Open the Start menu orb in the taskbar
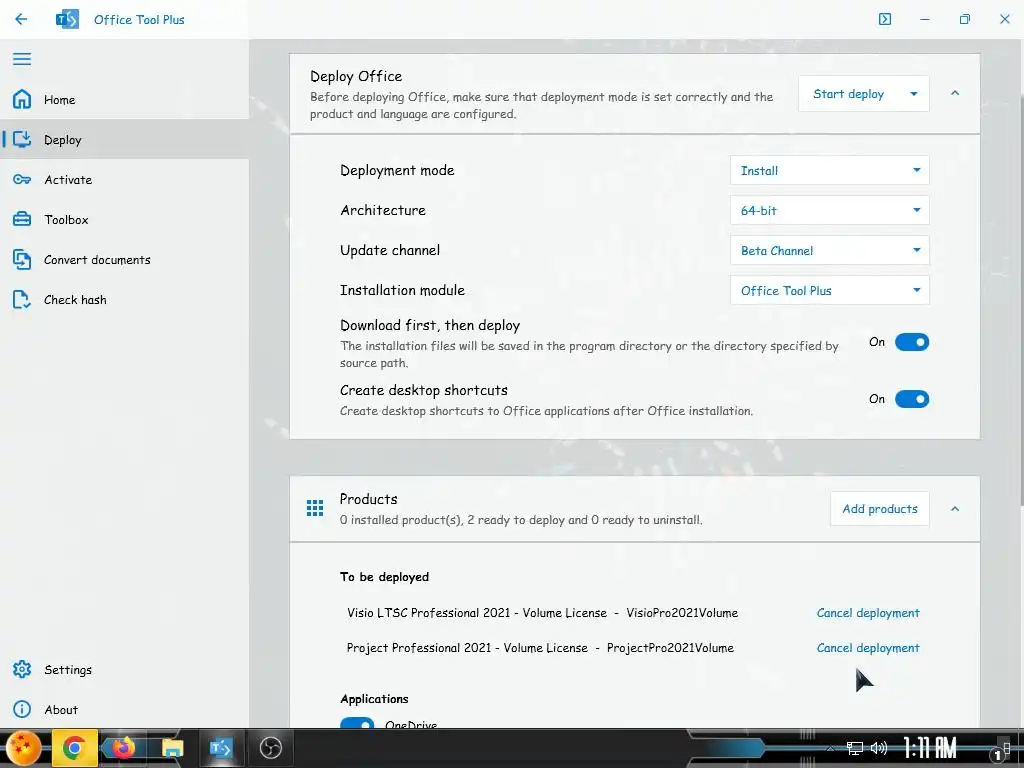Image resolution: width=1024 pixels, height=768 pixels. pos(24,748)
